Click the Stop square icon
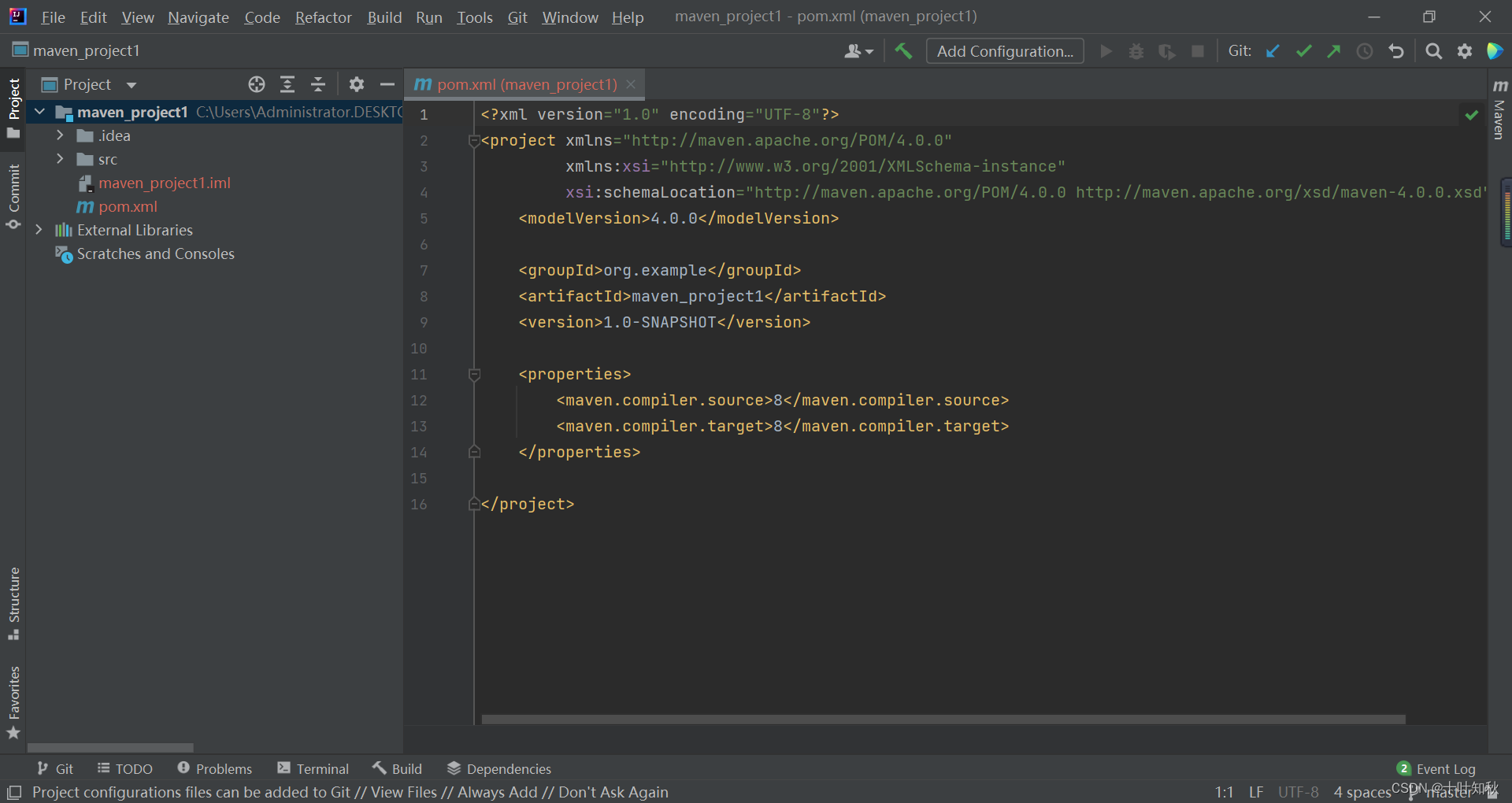The height and width of the screenshot is (803, 1512). pos(1198,51)
